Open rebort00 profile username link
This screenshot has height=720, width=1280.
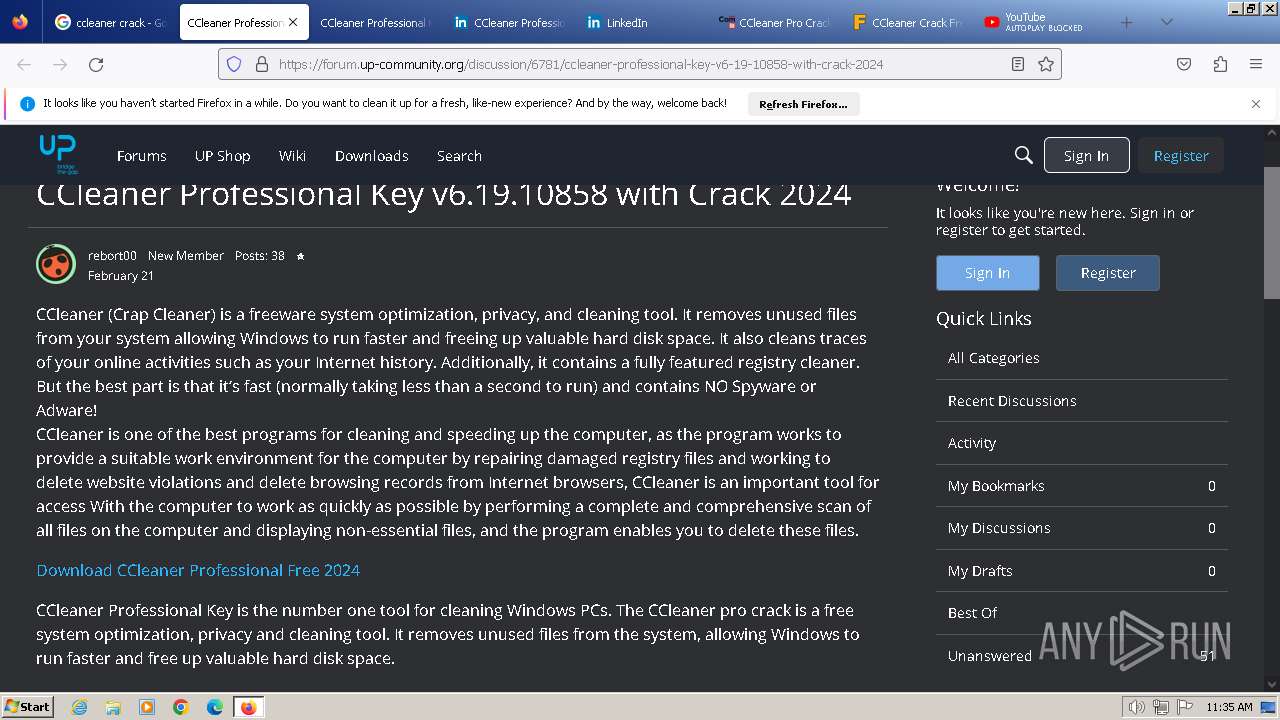coord(112,255)
